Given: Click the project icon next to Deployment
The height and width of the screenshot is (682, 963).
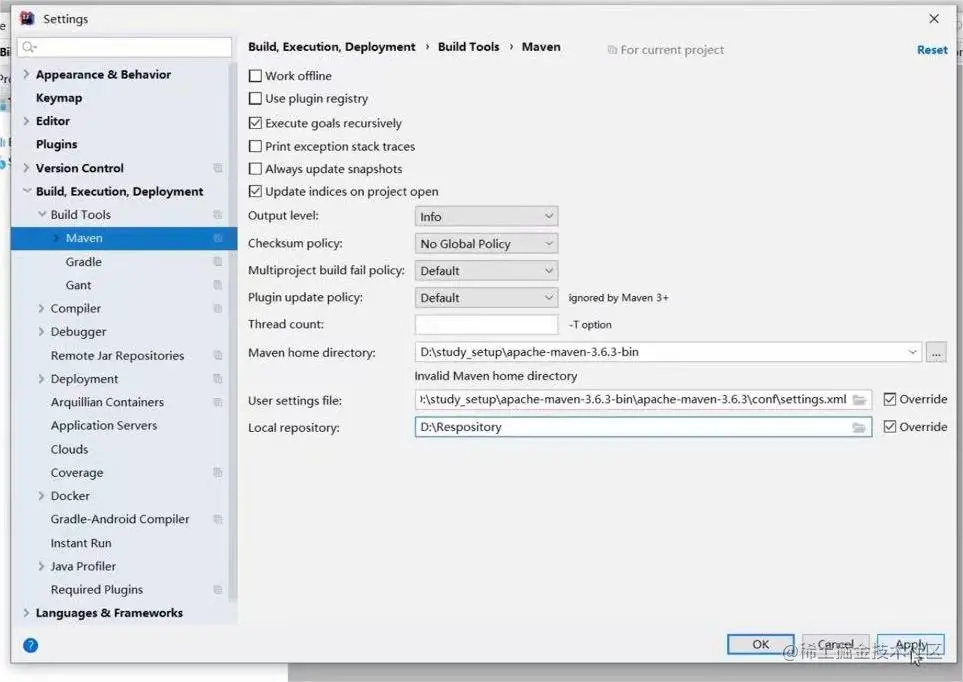Looking at the screenshot, I should [217, 378].
